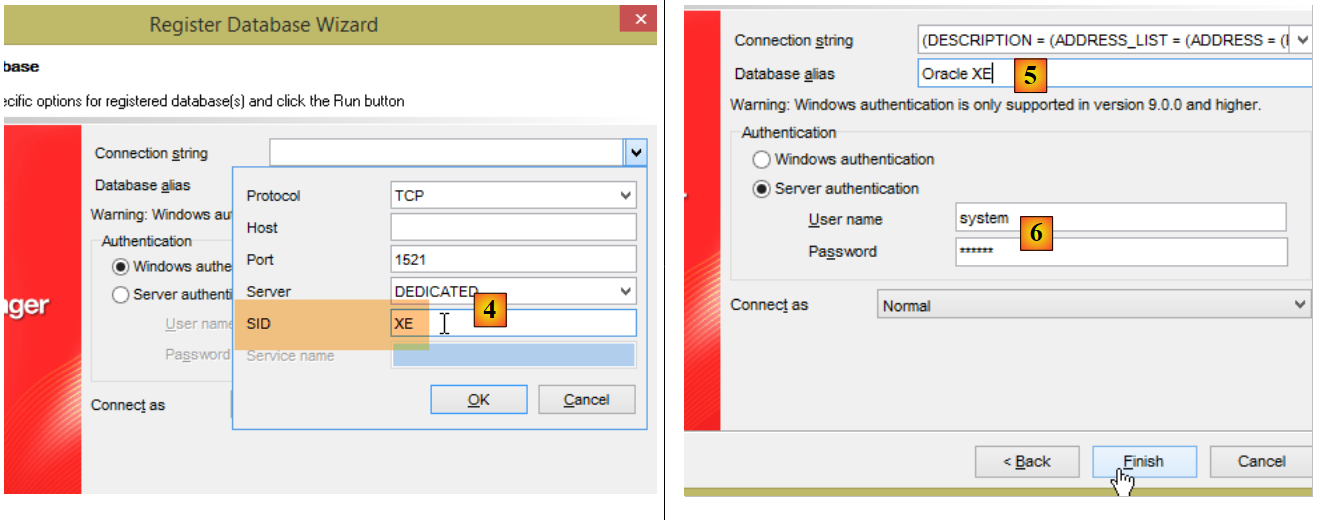Click the masked Password field
1327x520 pixels.
(x=1120, y=251)
